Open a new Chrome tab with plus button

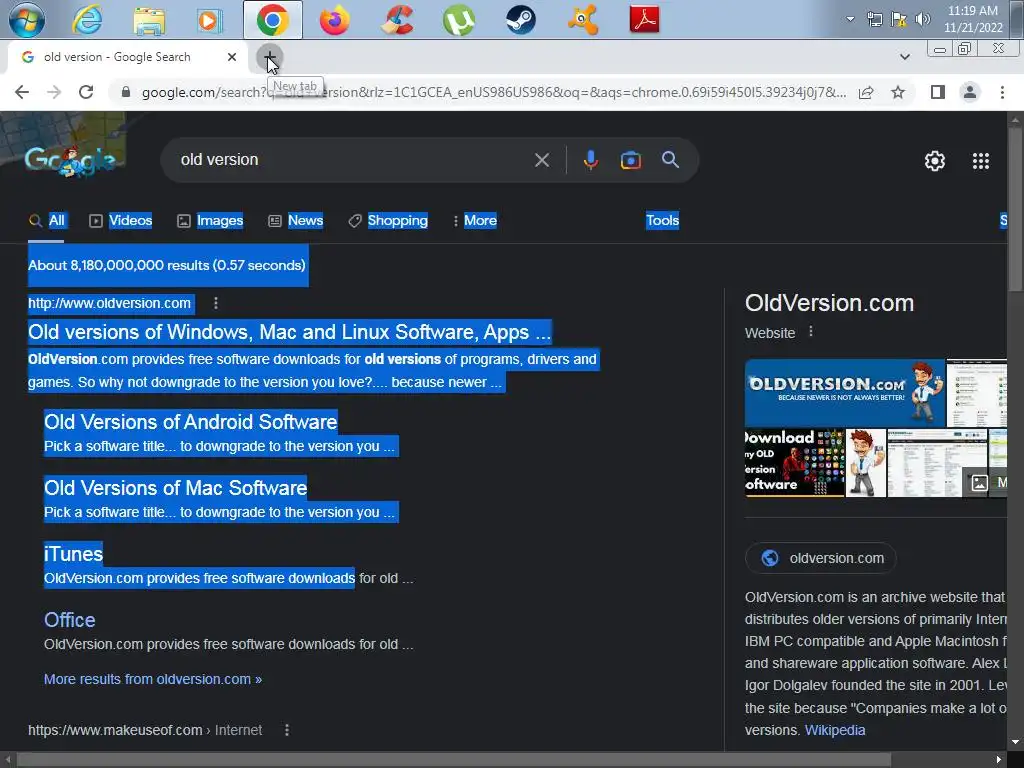(269, 57)
